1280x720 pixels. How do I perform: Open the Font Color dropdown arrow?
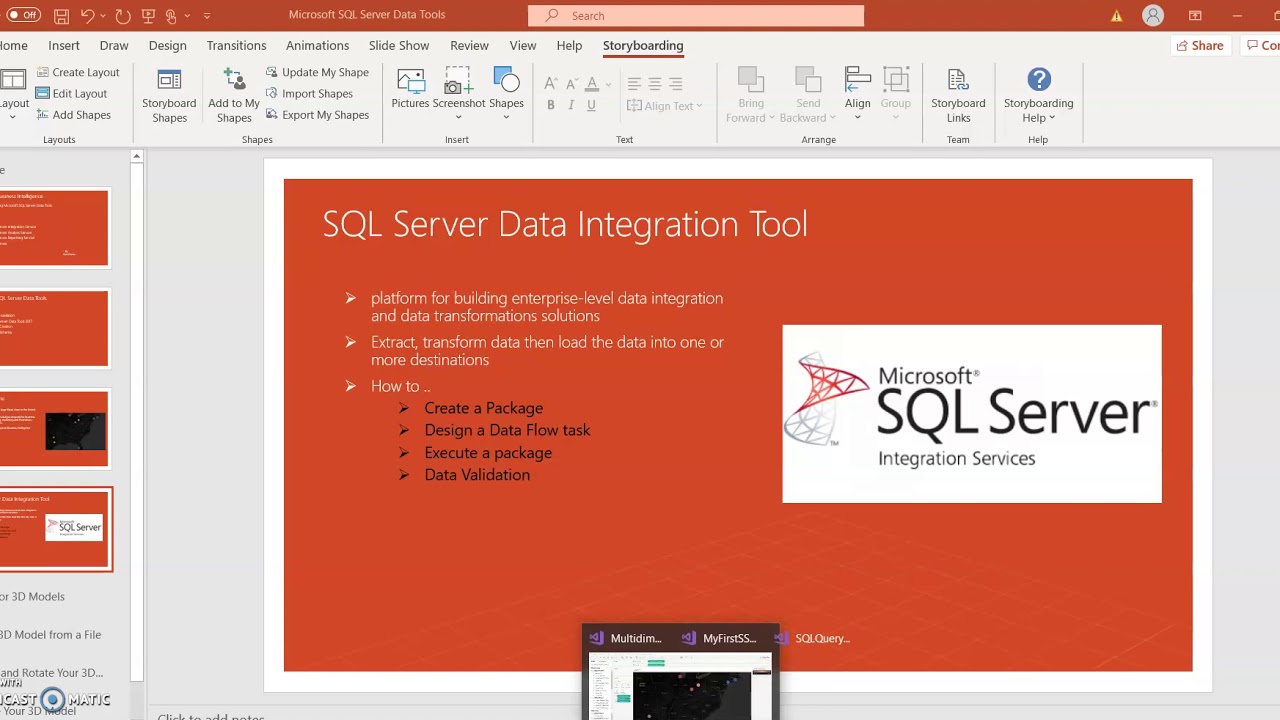[608, 84]
